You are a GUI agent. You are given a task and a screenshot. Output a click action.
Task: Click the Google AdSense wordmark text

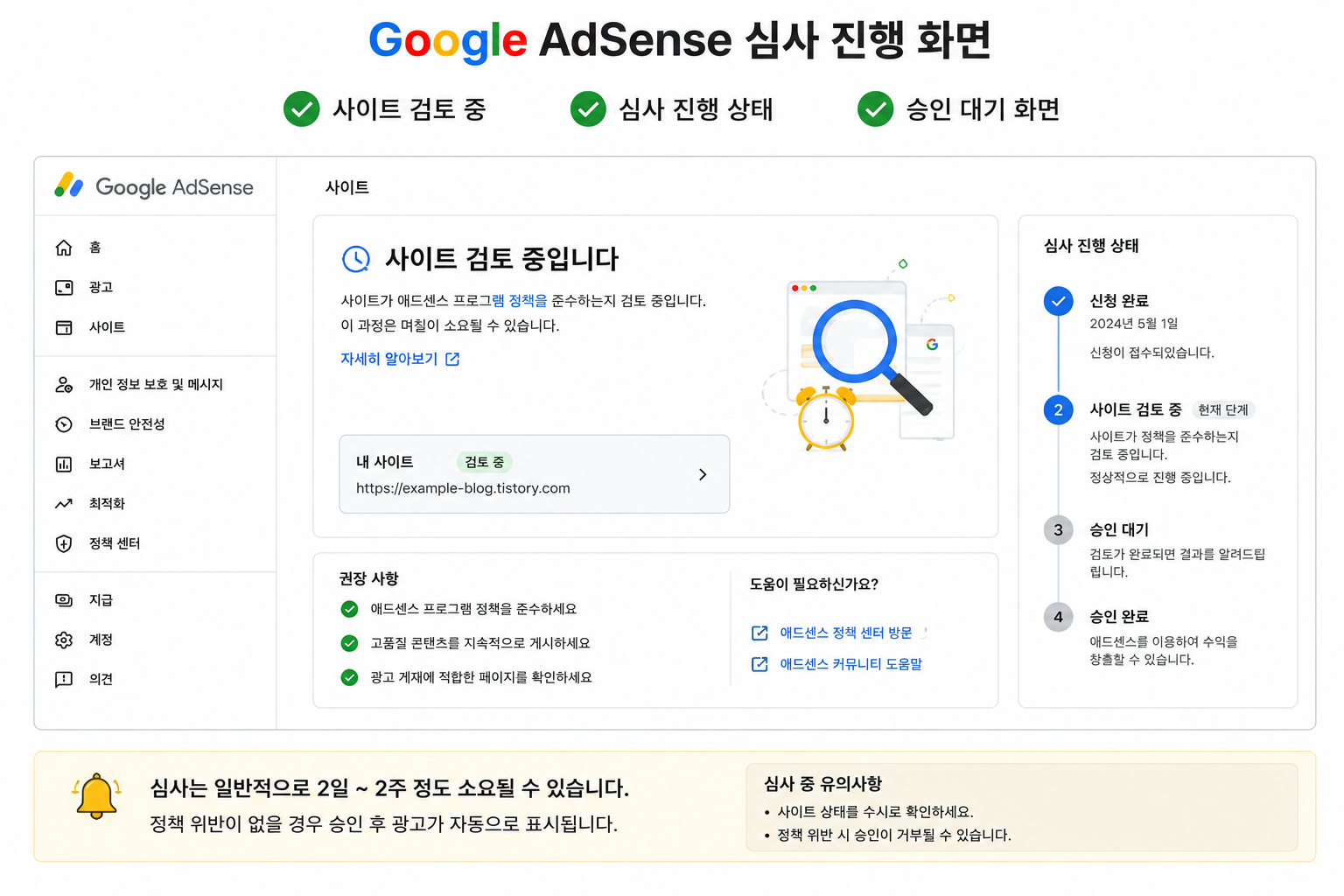174,187
